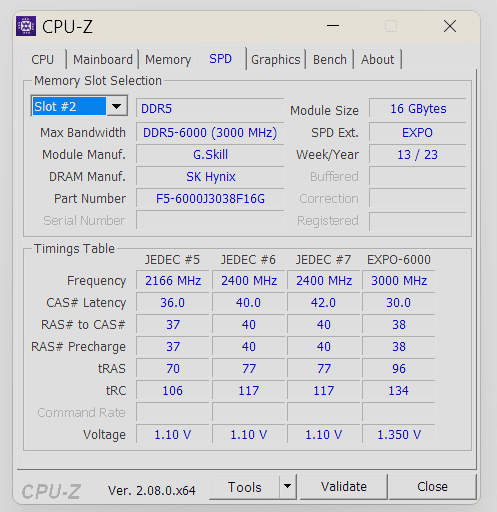Click the DDR5 memory type field
Image resolution: width=497 pixels, height=512 pixels.
(x=210, y=108)
